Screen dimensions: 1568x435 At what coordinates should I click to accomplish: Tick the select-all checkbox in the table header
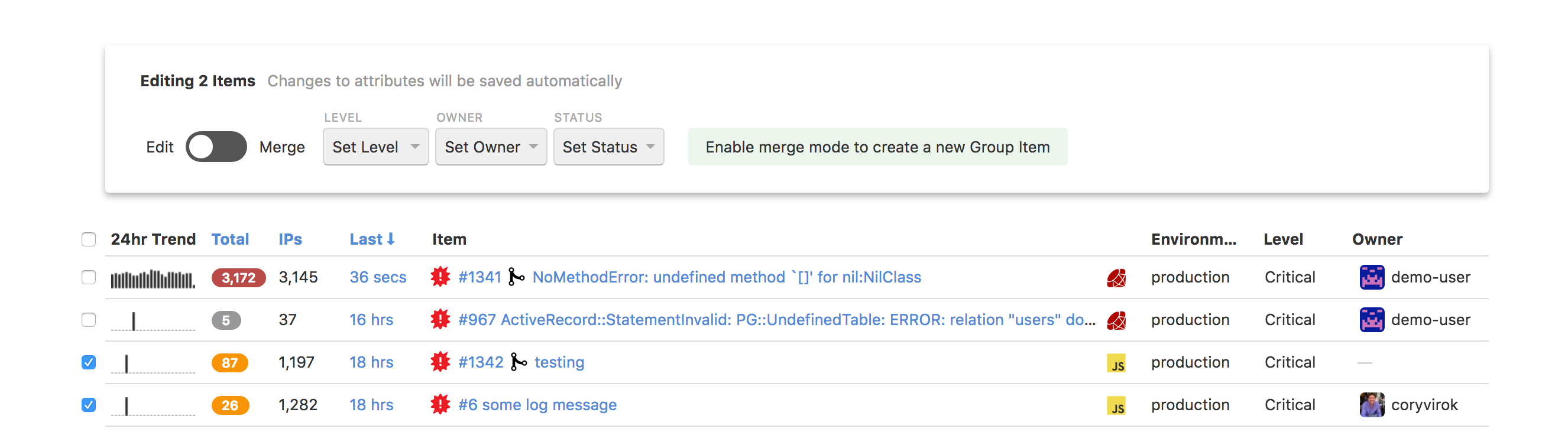(89, 240)
